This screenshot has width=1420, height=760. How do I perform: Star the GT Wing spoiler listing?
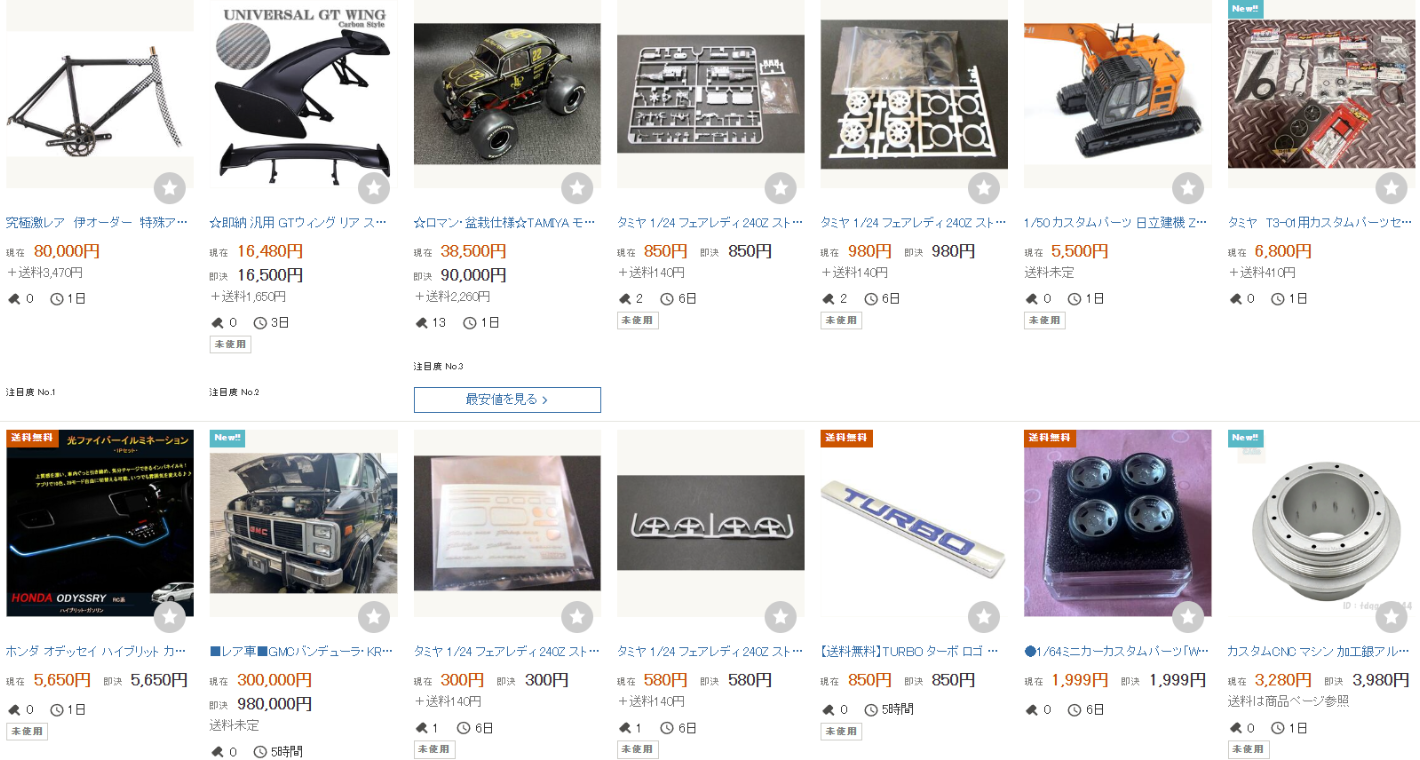373,188
